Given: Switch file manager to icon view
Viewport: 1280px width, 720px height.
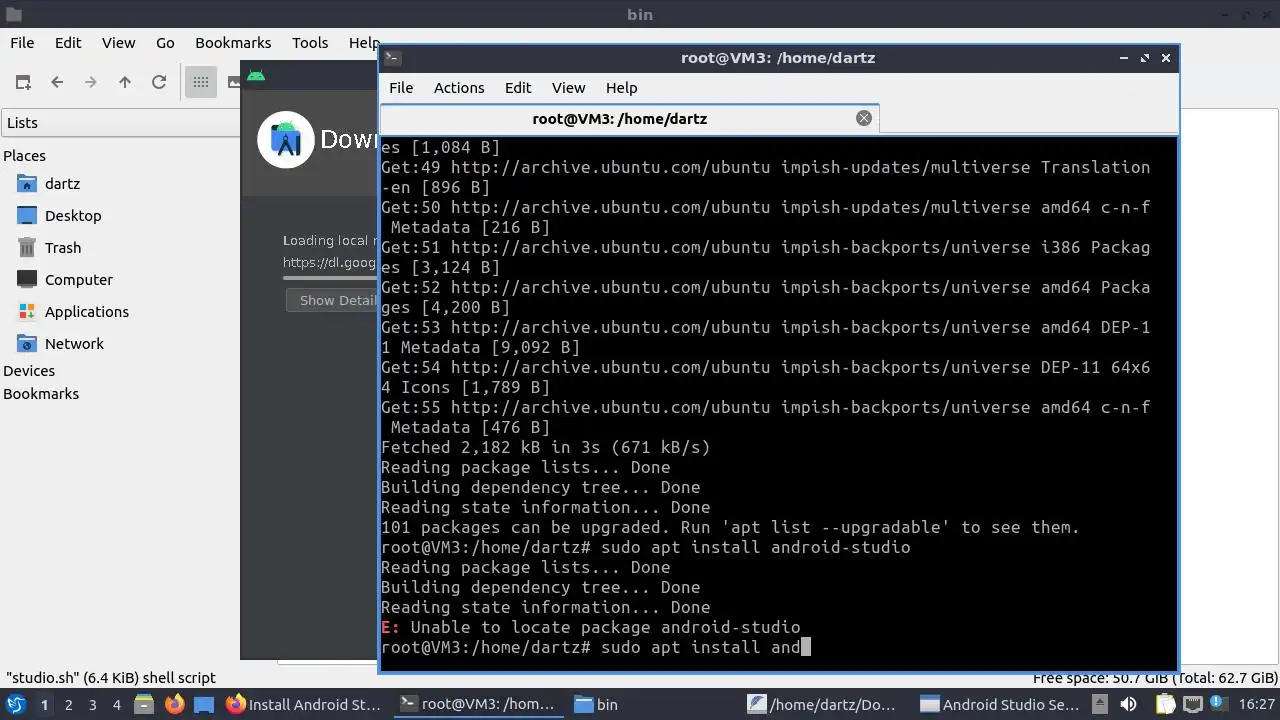Looking at the screenshot, I should [201, 82].
